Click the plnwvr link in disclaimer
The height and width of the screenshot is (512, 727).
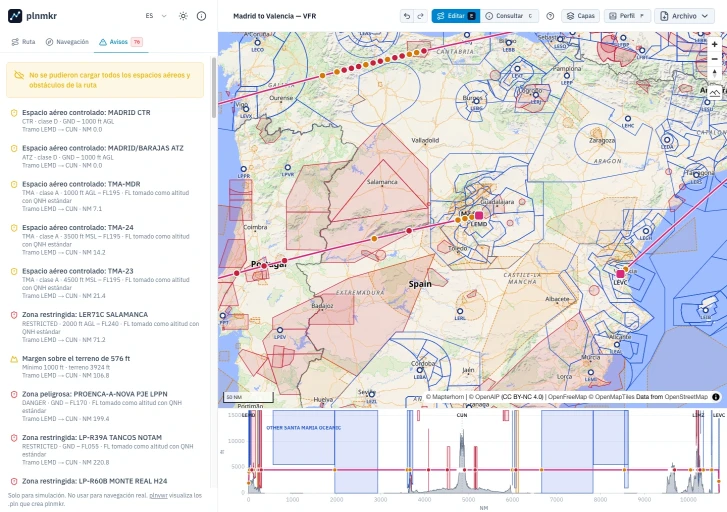point(158,495)
